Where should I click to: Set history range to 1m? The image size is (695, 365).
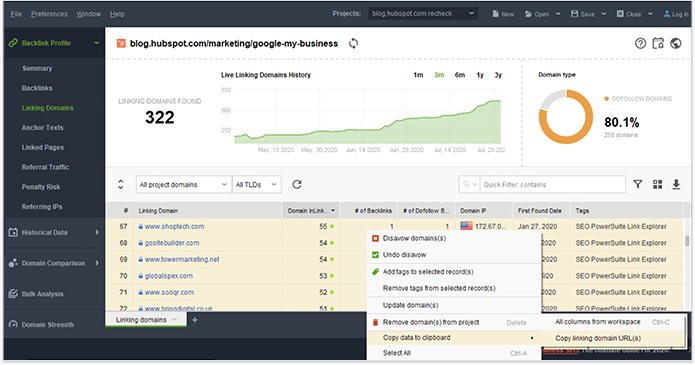tap(418, 75)
